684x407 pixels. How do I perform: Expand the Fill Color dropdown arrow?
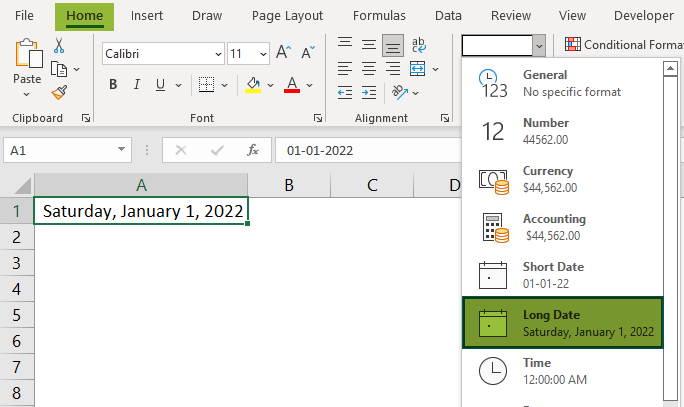270,85
